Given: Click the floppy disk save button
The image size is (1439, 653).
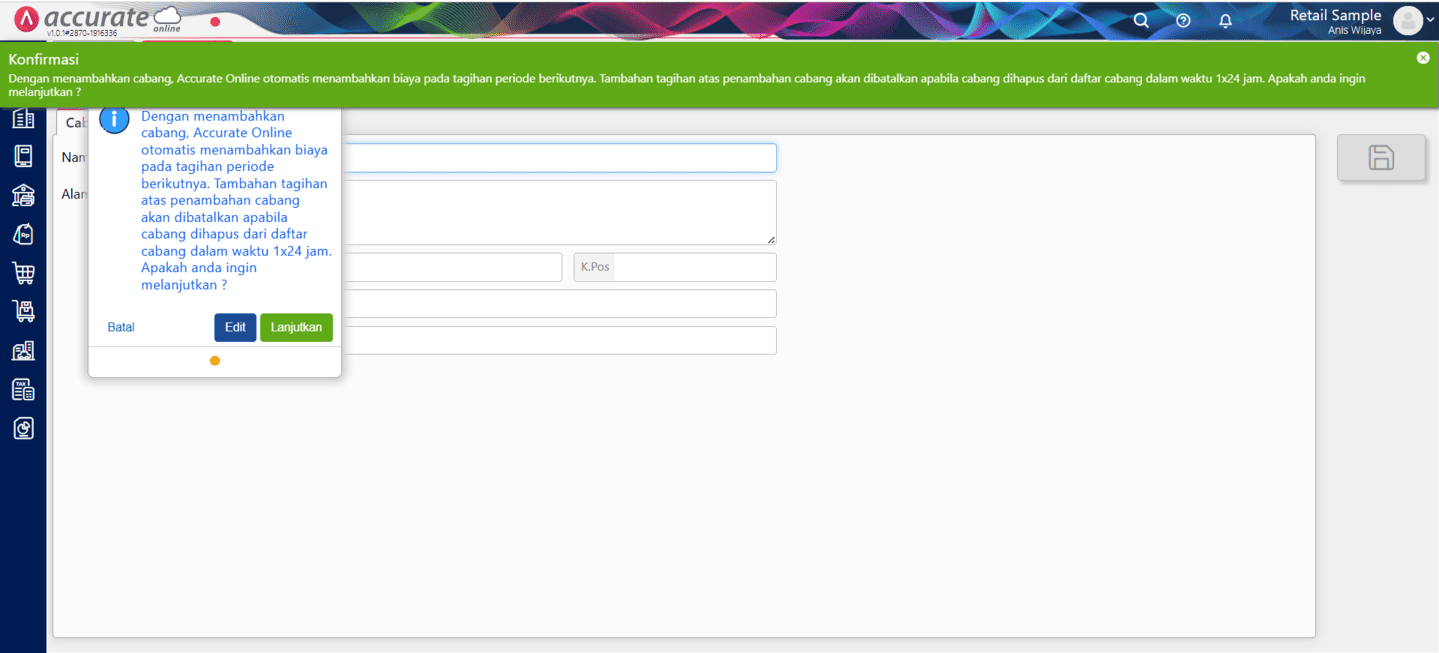Looking at the screenshot, I should [x=1381, y=158].
